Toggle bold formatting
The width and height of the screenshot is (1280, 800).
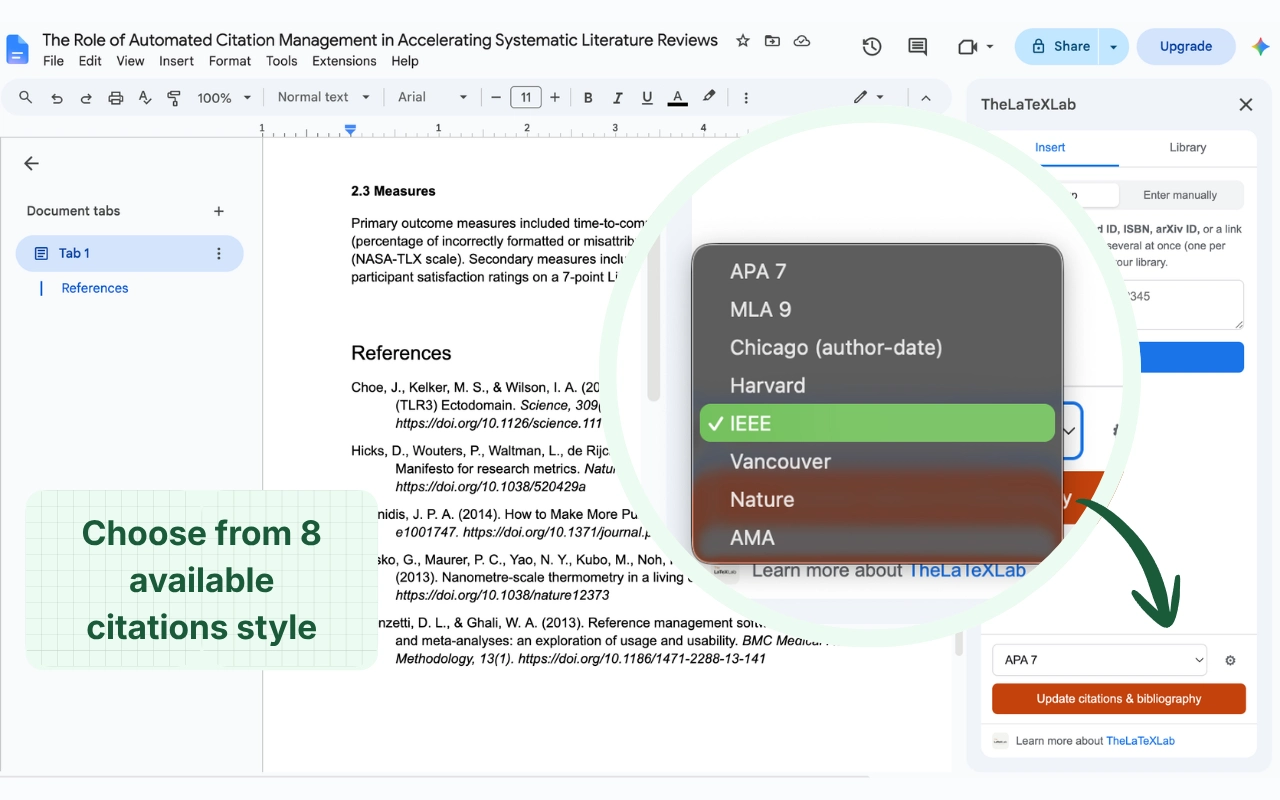pos(588,97)
